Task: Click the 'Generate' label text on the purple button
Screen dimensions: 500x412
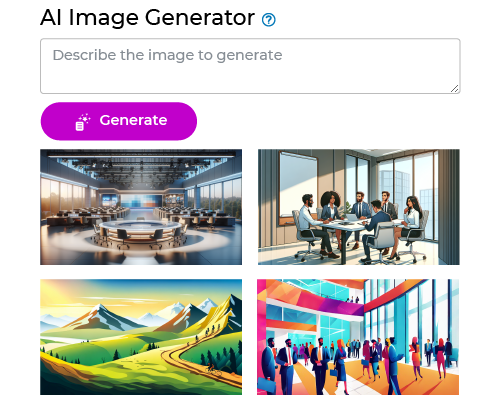Action: coord(133,120)
